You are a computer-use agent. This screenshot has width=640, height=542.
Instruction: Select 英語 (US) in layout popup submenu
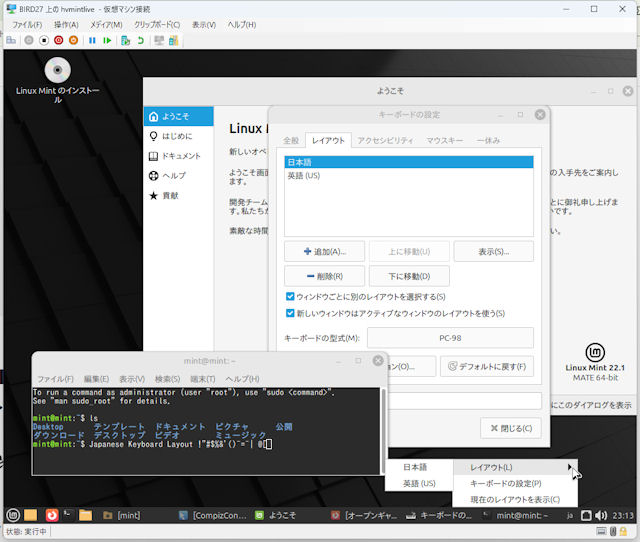click(419, 483)
